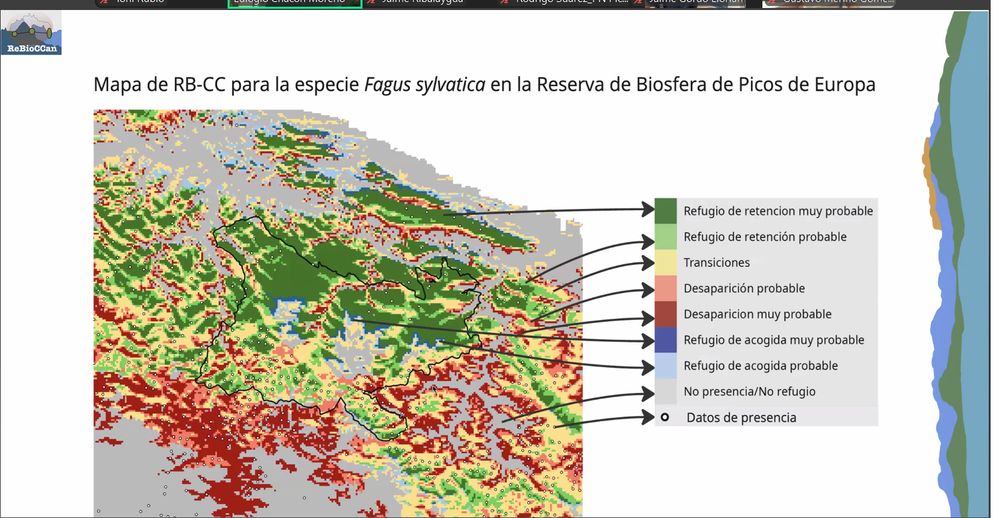The image size is (1000, 518).
Task: Click 'Refugio de retención probable' label
Action: (x=765, y=237)
